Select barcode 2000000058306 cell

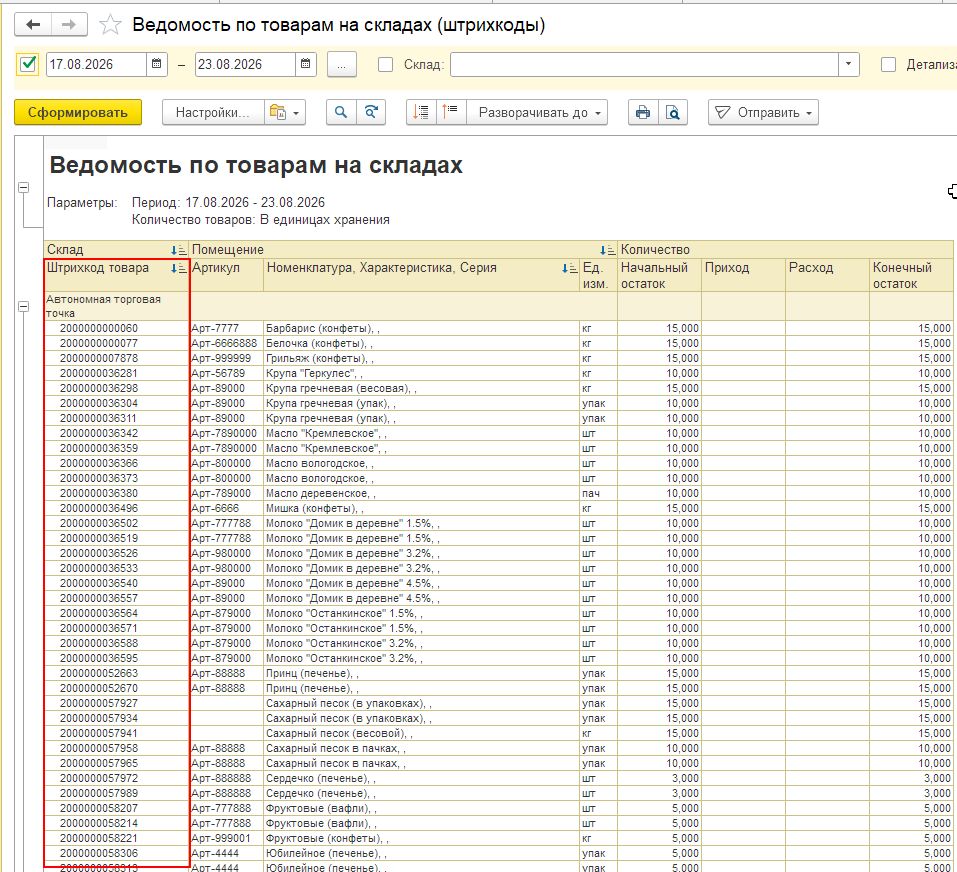click(117, 853)
